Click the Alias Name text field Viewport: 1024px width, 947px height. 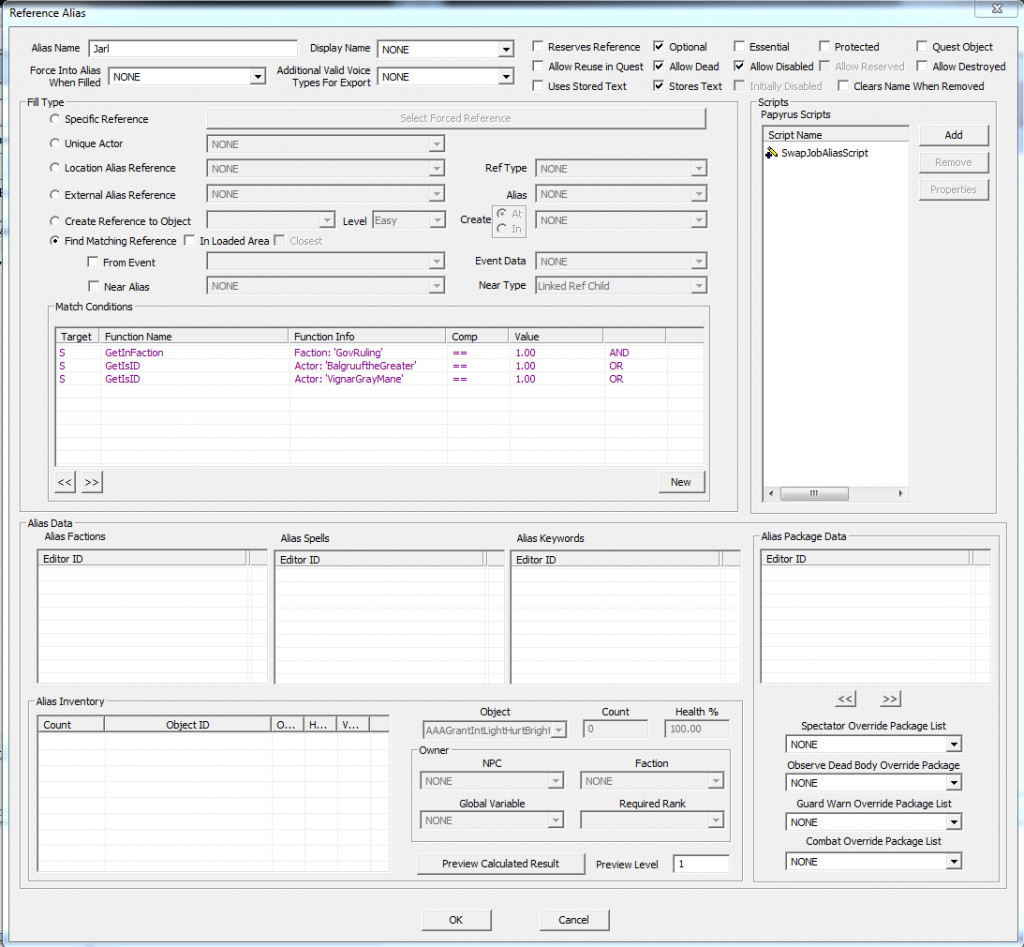[x=193, y=49]
